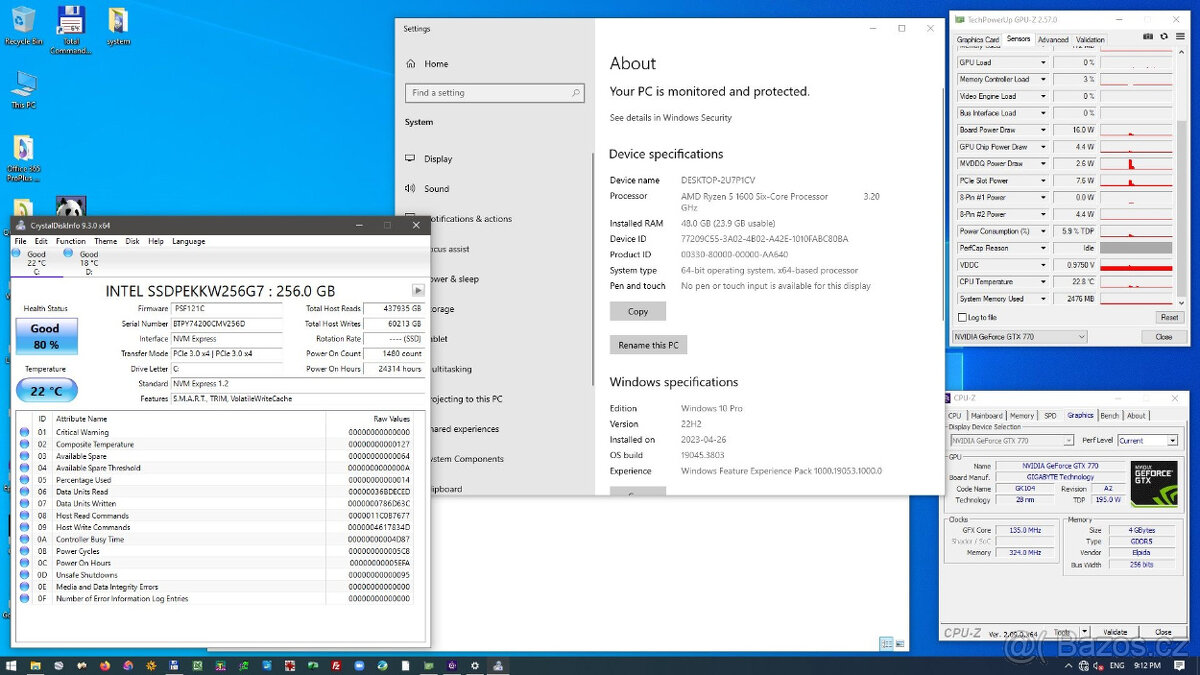Click the Find a setting search box
1200x675 pixels.
click(495, 92)
